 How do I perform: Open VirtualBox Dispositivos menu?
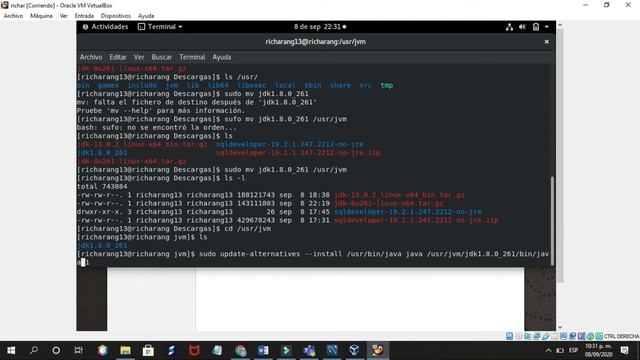(x=116, y=16)
